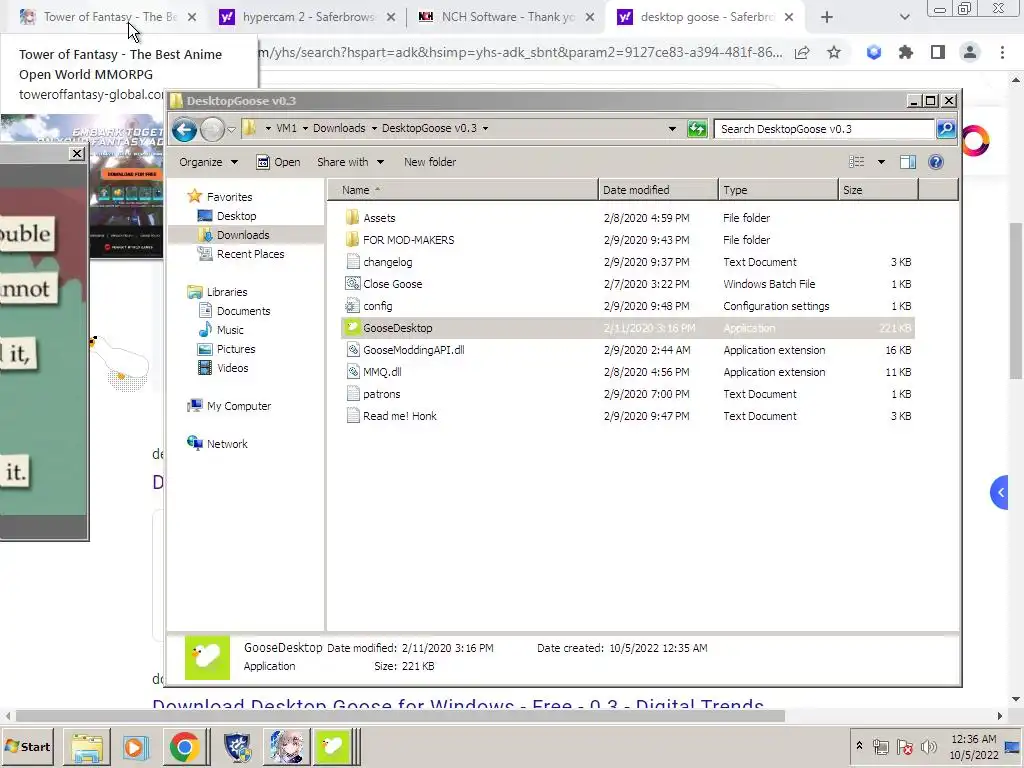
Task: Click the volume tray icon
Action: [x=929, y=746]
